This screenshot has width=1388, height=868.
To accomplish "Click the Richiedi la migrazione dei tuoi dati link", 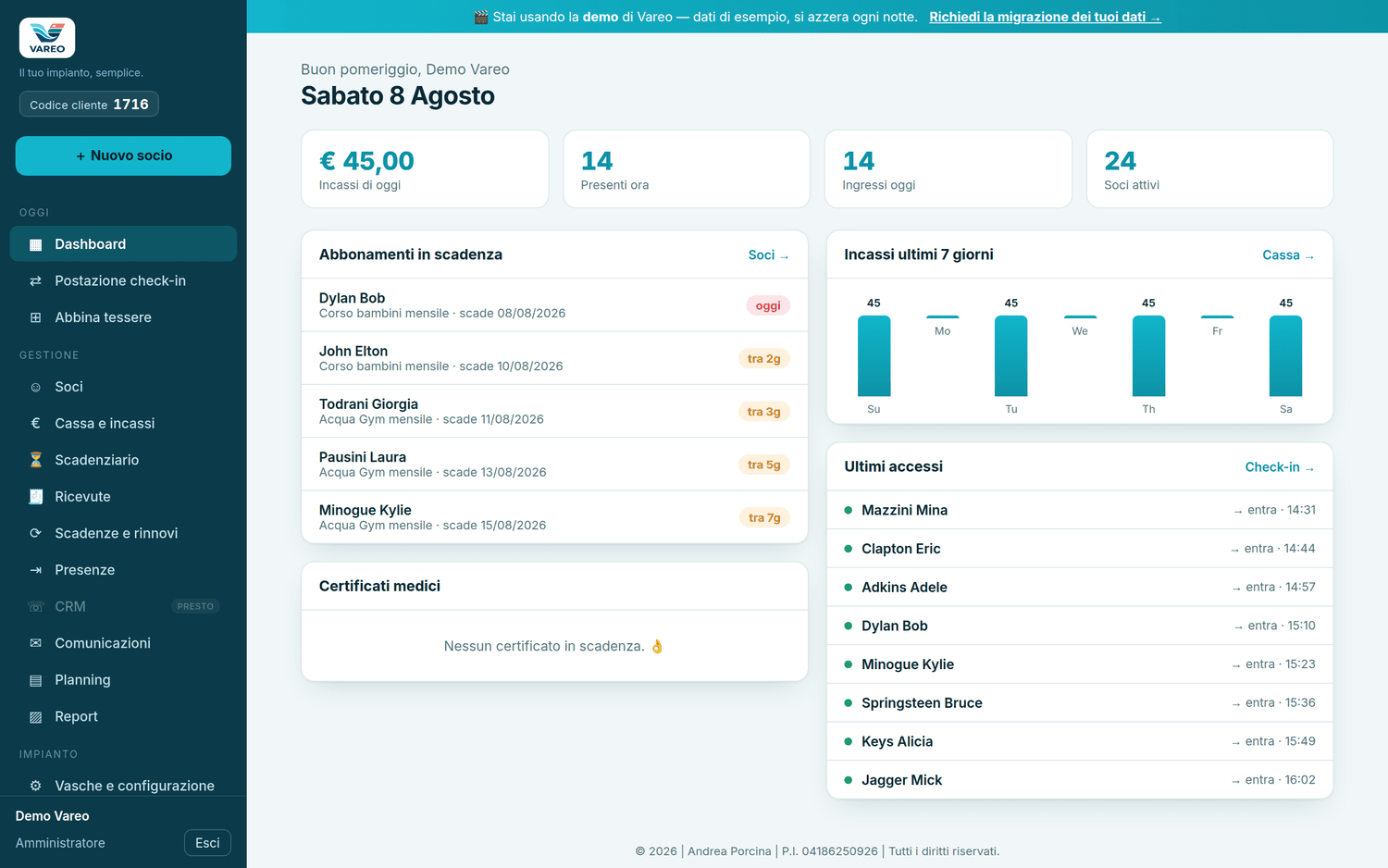I will click(1045, 17).
